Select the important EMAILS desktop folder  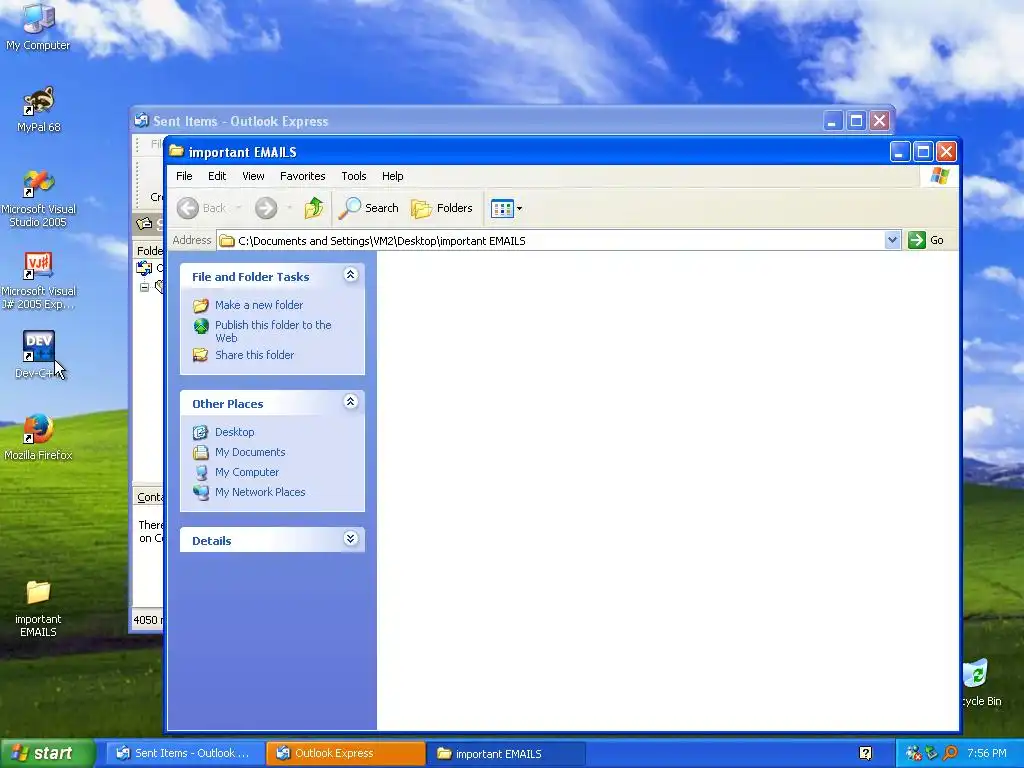(38, 608)
